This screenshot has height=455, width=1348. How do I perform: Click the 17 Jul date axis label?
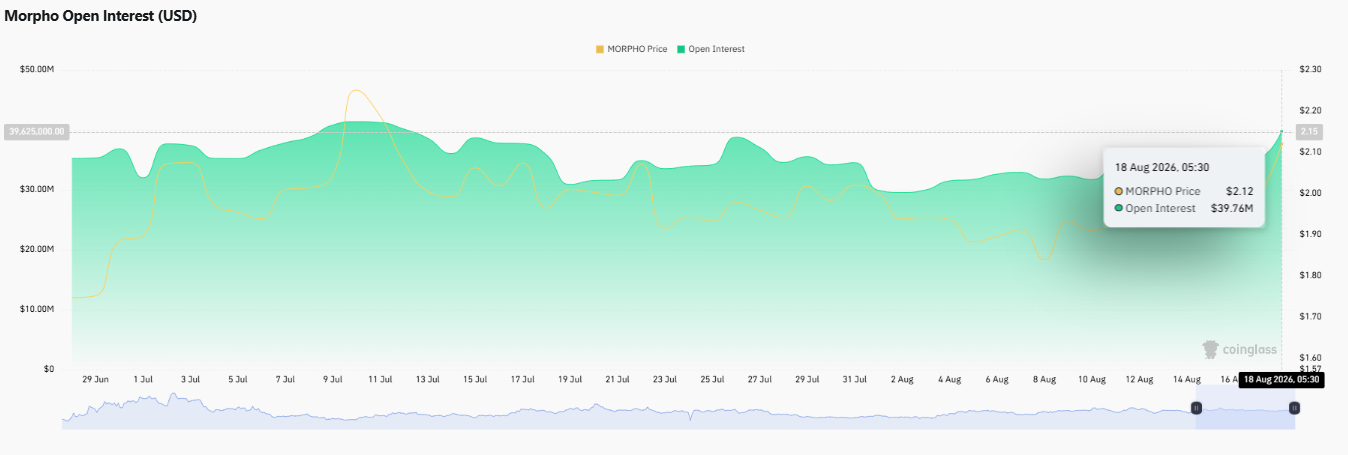click(522, 380)
